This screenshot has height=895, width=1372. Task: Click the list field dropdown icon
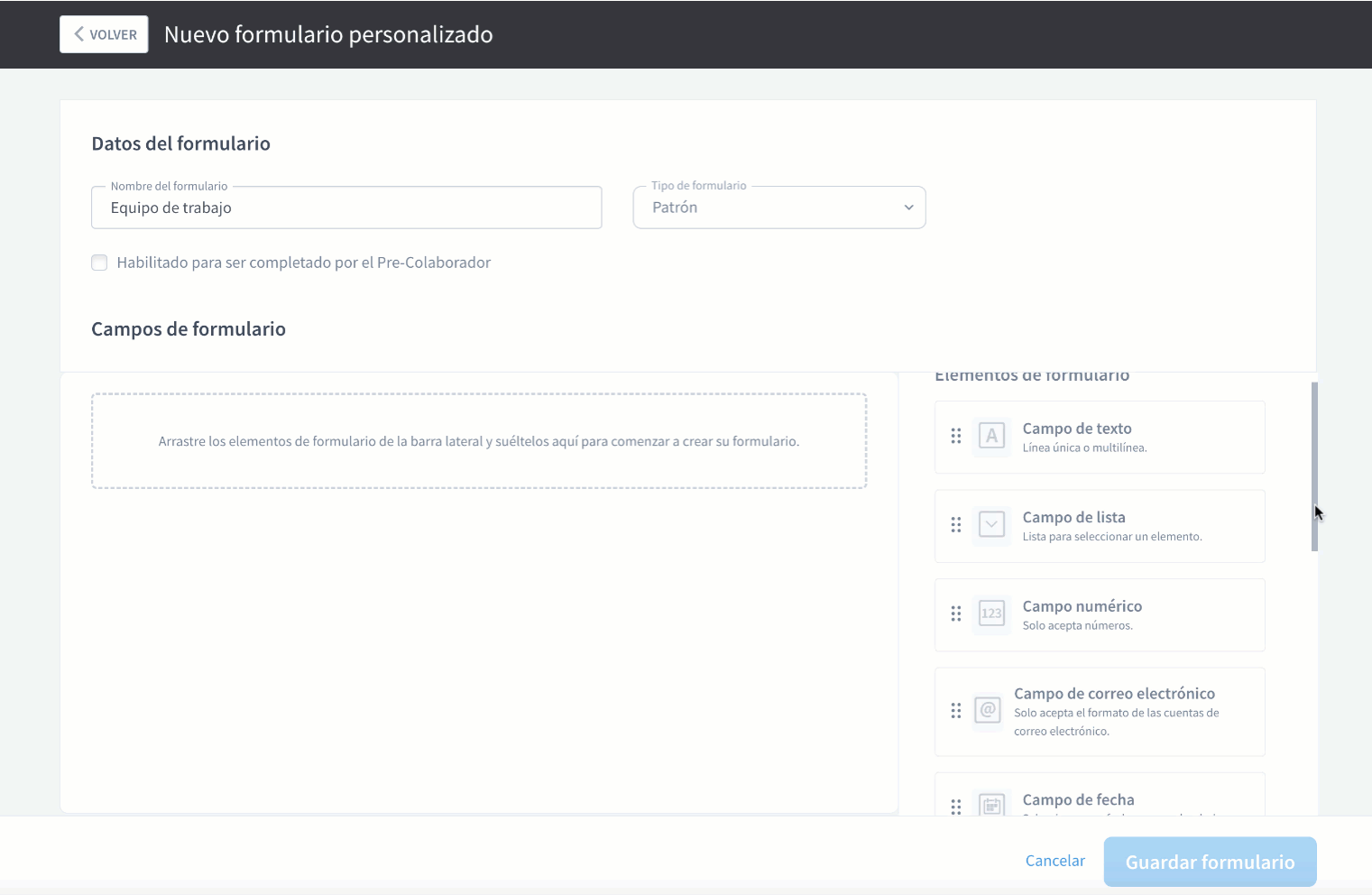tap(991, 525)
